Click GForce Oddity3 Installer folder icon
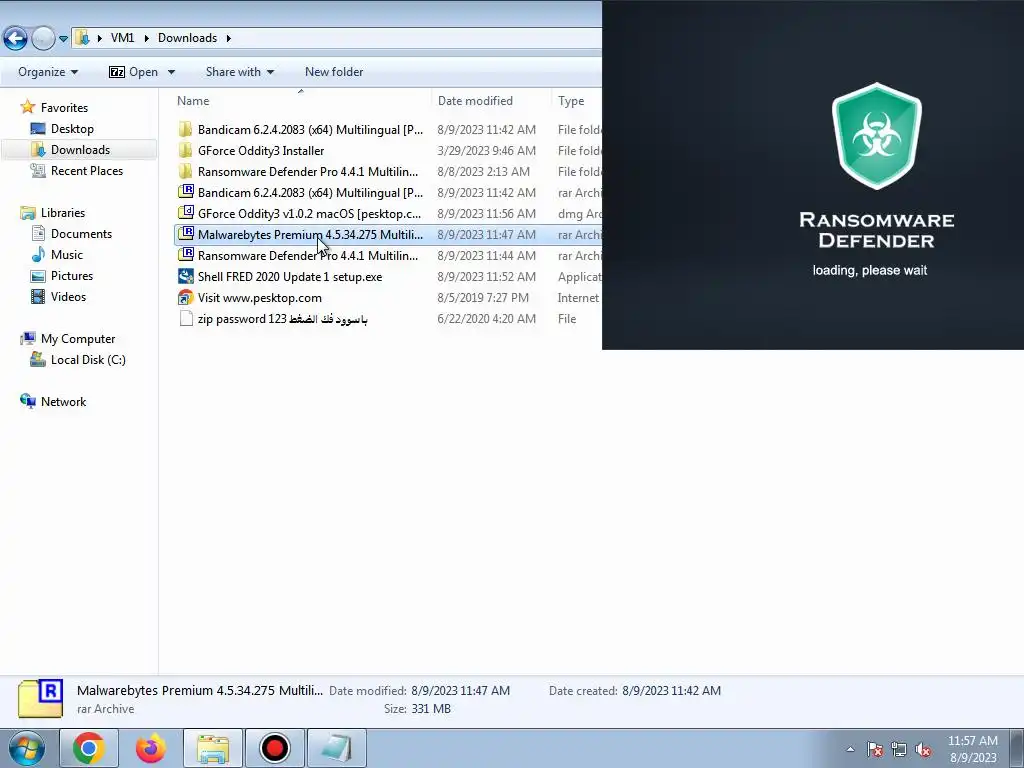1024x768 pixels. 185,150
